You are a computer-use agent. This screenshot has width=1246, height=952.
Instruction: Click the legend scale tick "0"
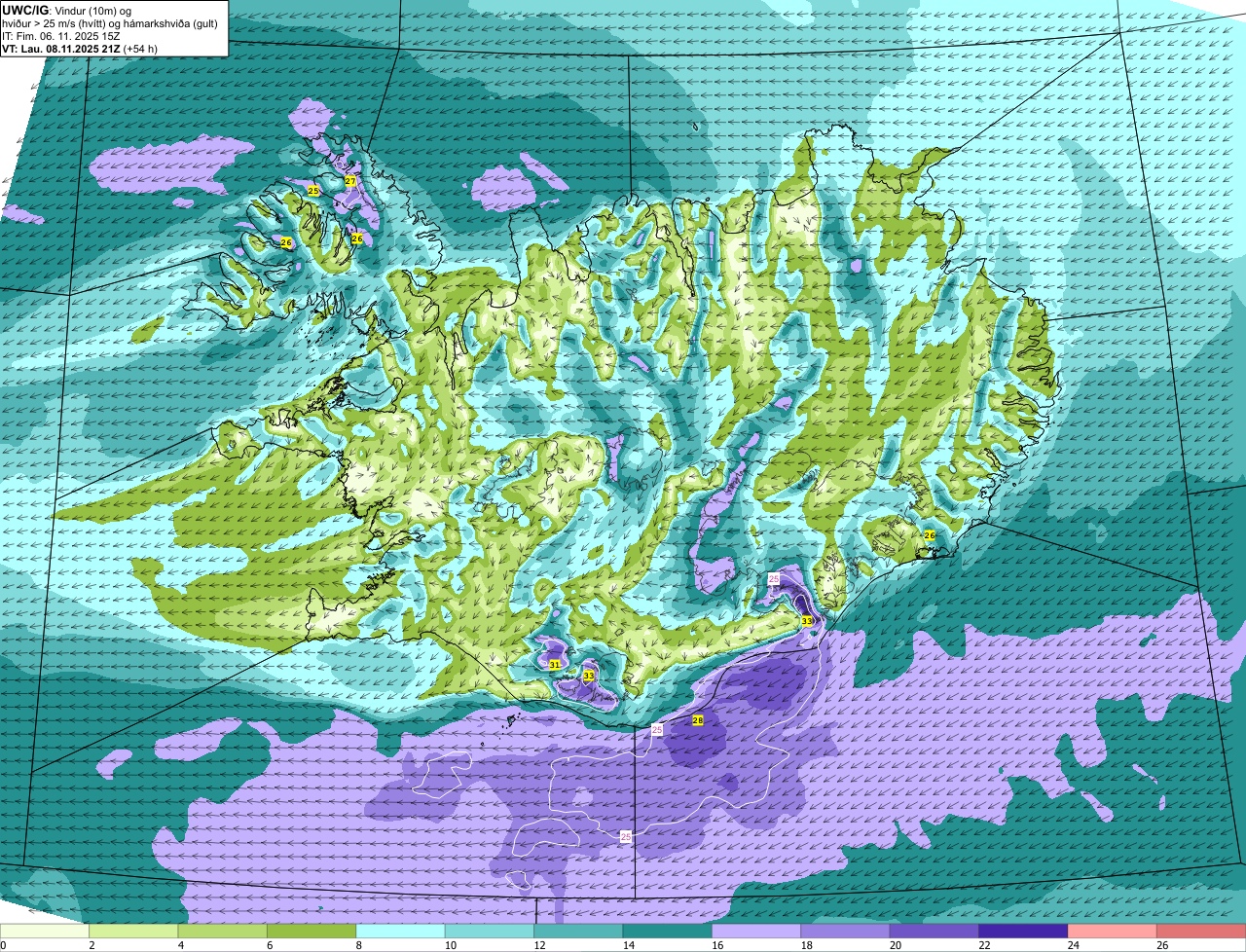click(x=3, y=945)
